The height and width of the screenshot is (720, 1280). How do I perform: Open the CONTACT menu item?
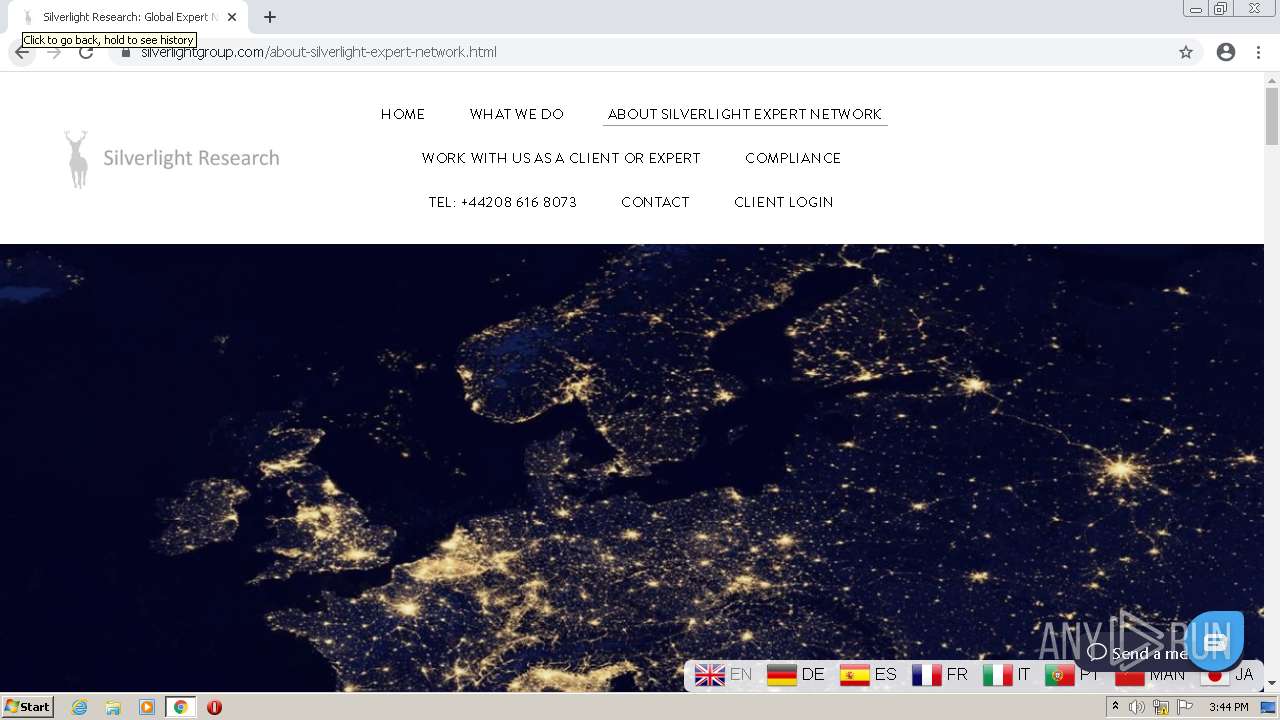point(655,202)
